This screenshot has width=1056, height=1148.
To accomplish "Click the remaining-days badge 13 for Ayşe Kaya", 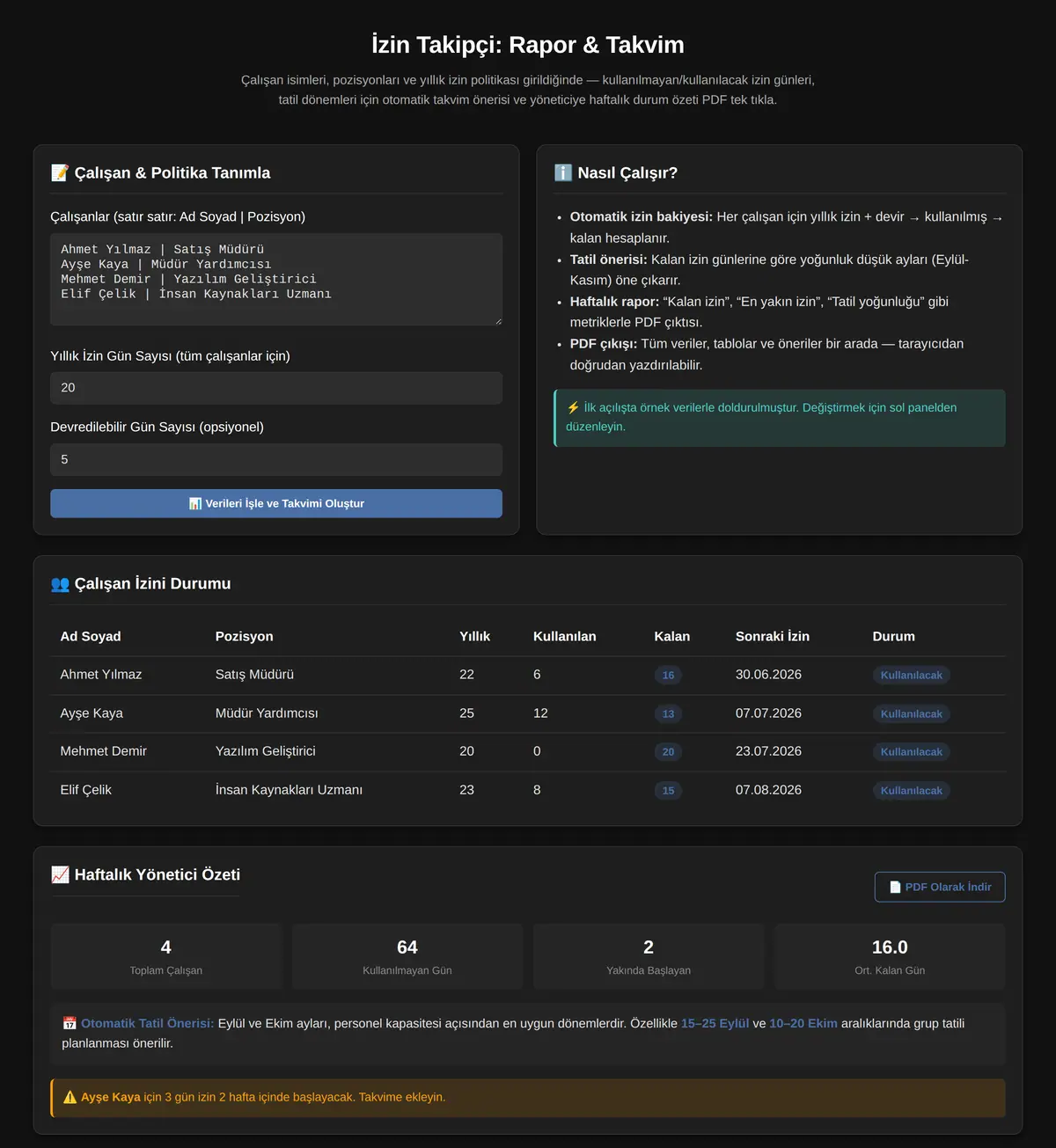I will coord(668,714).
